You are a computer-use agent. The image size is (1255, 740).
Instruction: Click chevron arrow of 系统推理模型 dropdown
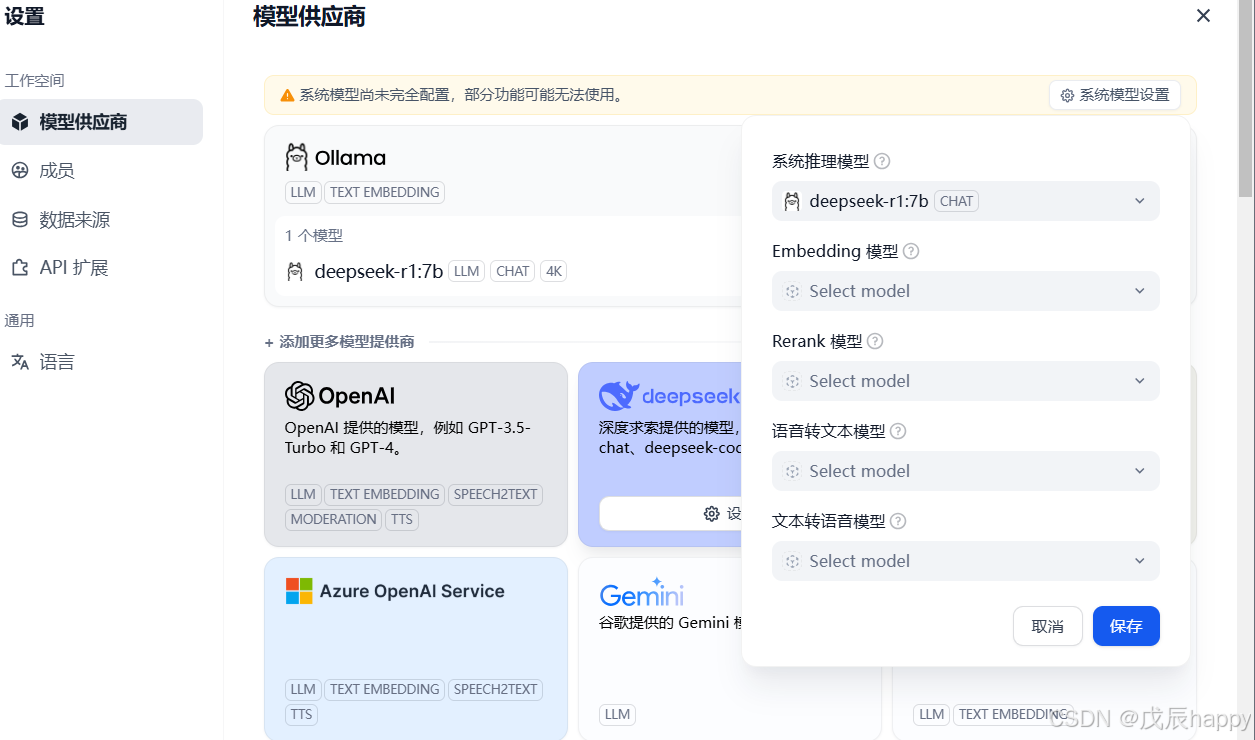[1139, 201]
